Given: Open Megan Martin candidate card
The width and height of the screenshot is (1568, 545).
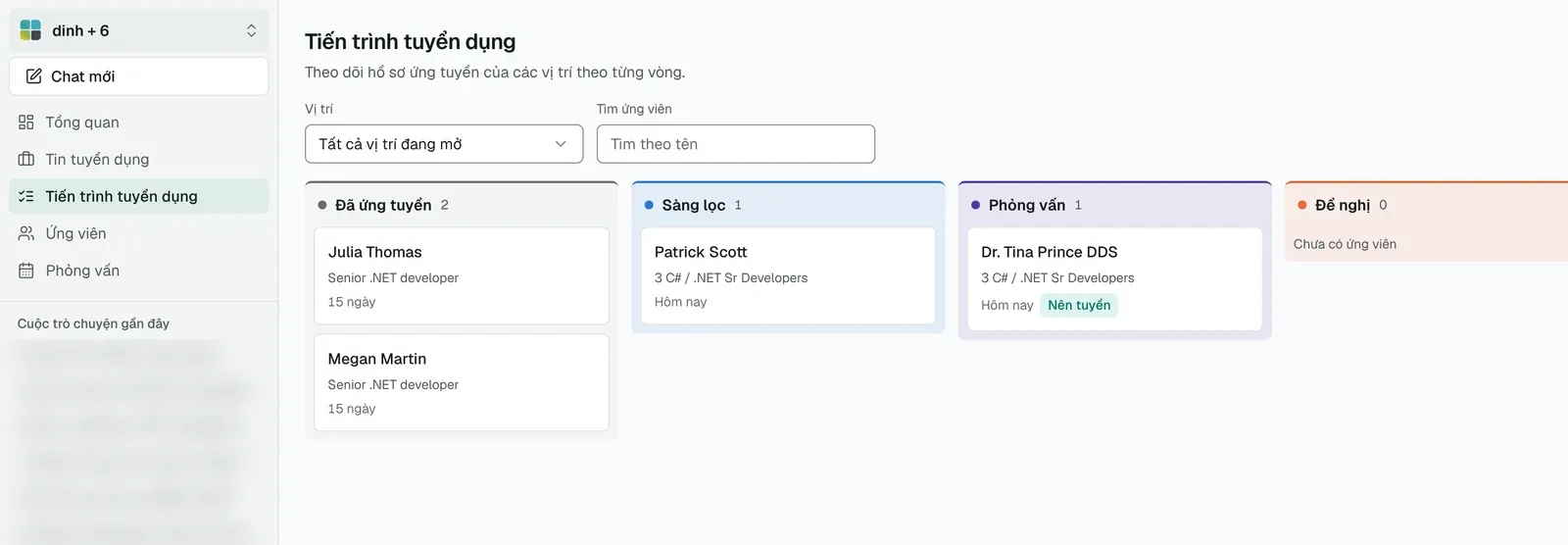Looking at the screenshot, I should pos(462,382).
